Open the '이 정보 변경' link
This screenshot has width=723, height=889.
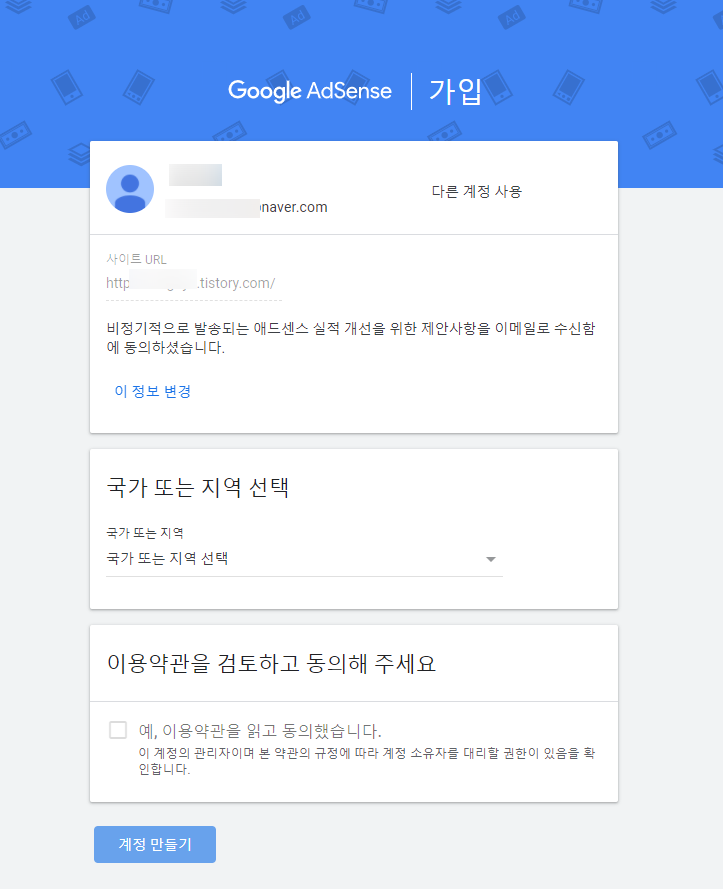(153, 391)
